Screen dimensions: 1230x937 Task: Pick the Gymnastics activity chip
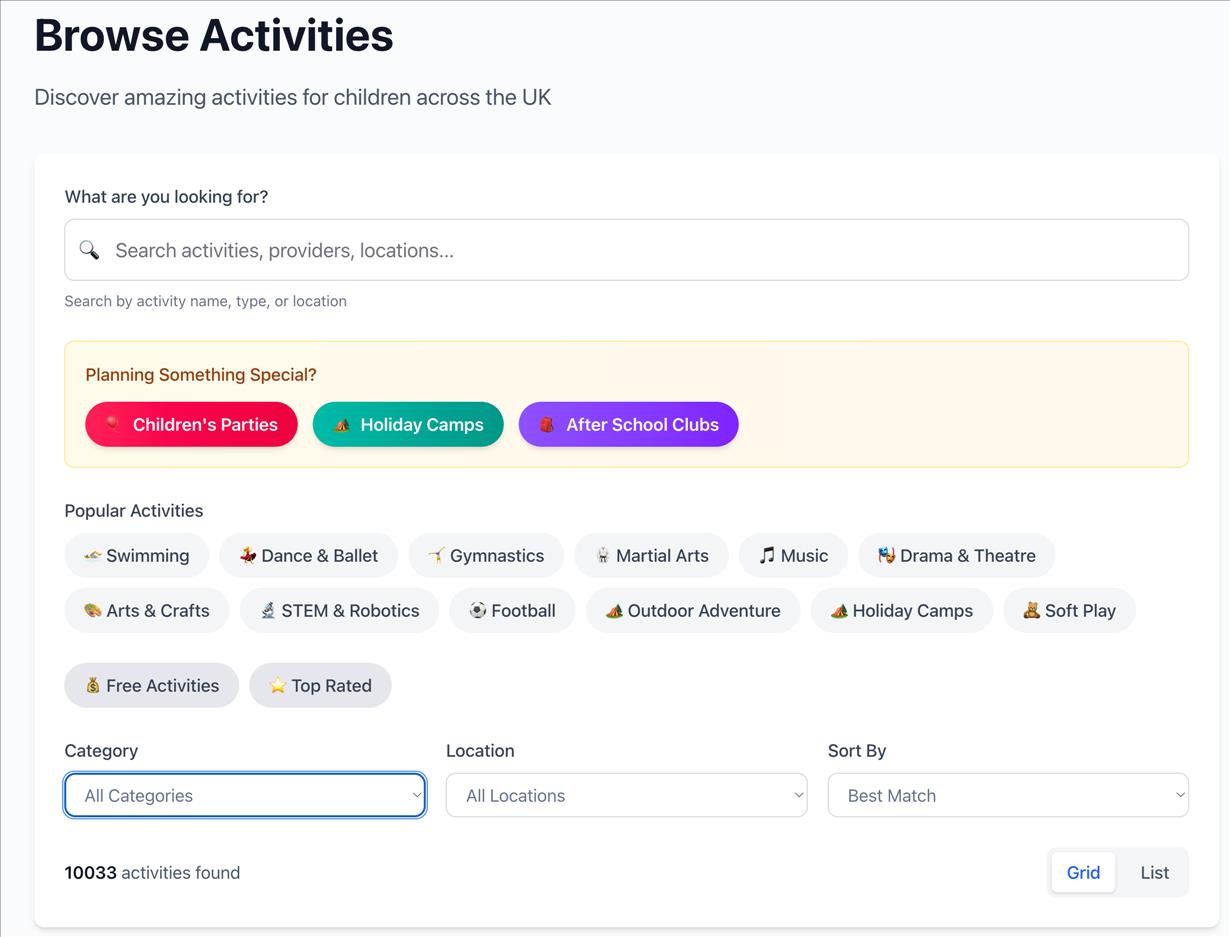click(486, 555)
